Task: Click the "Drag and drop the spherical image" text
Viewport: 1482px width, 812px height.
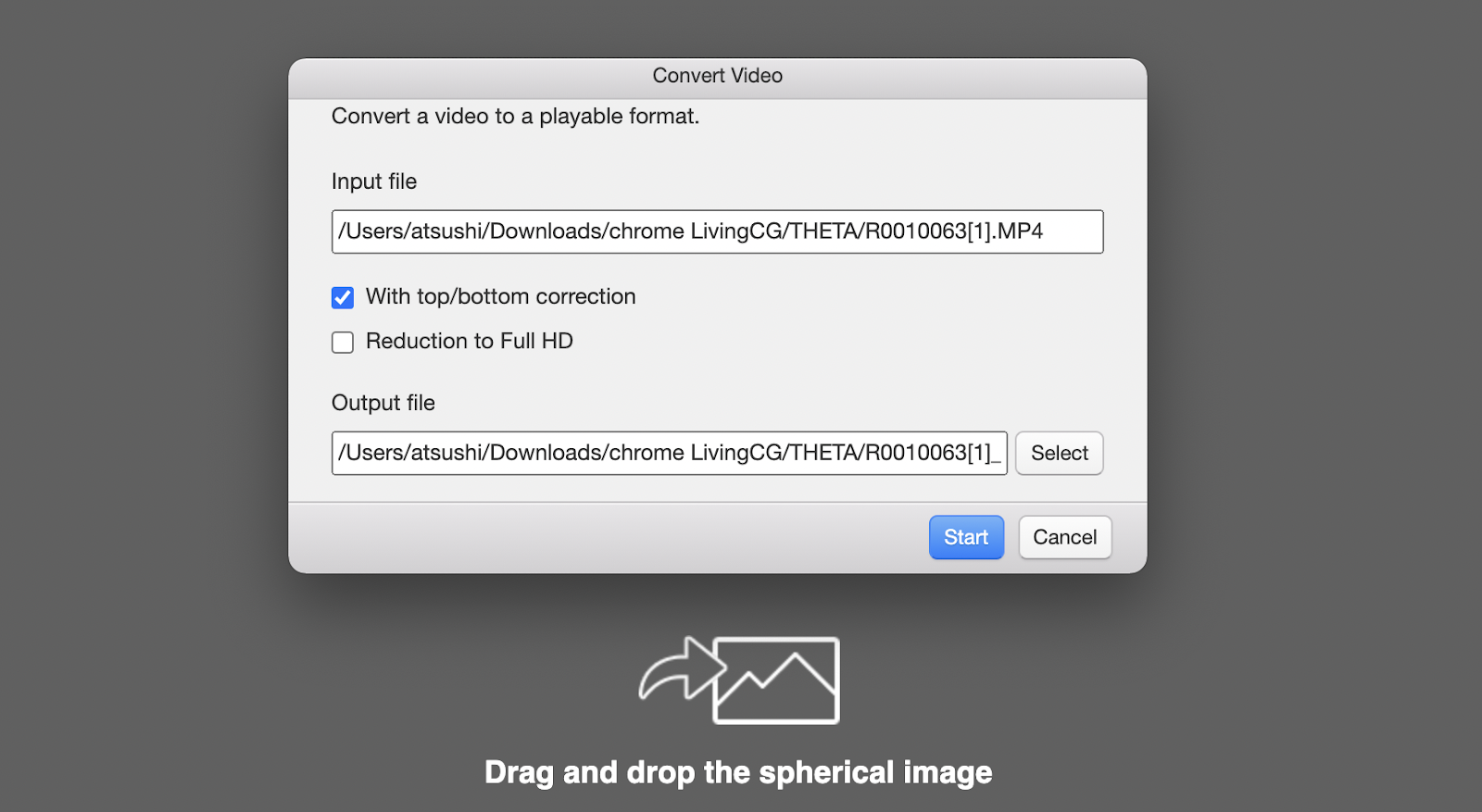Action: pyautogui.click(x=738, y=772)
